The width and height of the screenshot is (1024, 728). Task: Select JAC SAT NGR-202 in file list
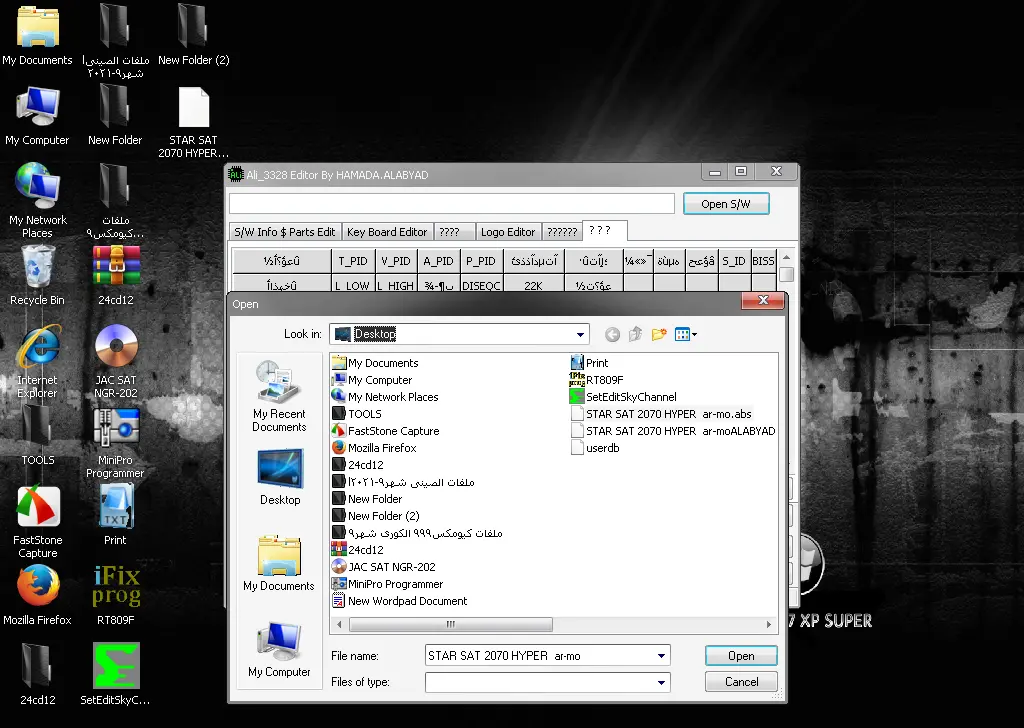pyautogui.click(x=383, y=567)
